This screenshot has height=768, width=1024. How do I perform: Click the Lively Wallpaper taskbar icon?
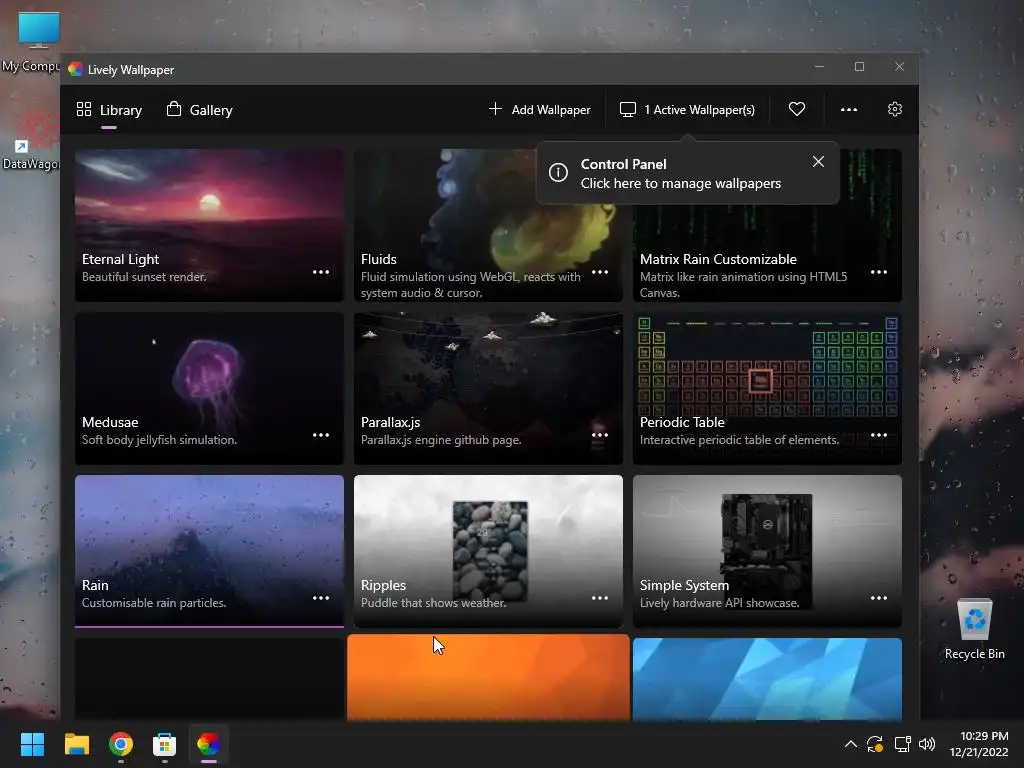click(208, 744)
